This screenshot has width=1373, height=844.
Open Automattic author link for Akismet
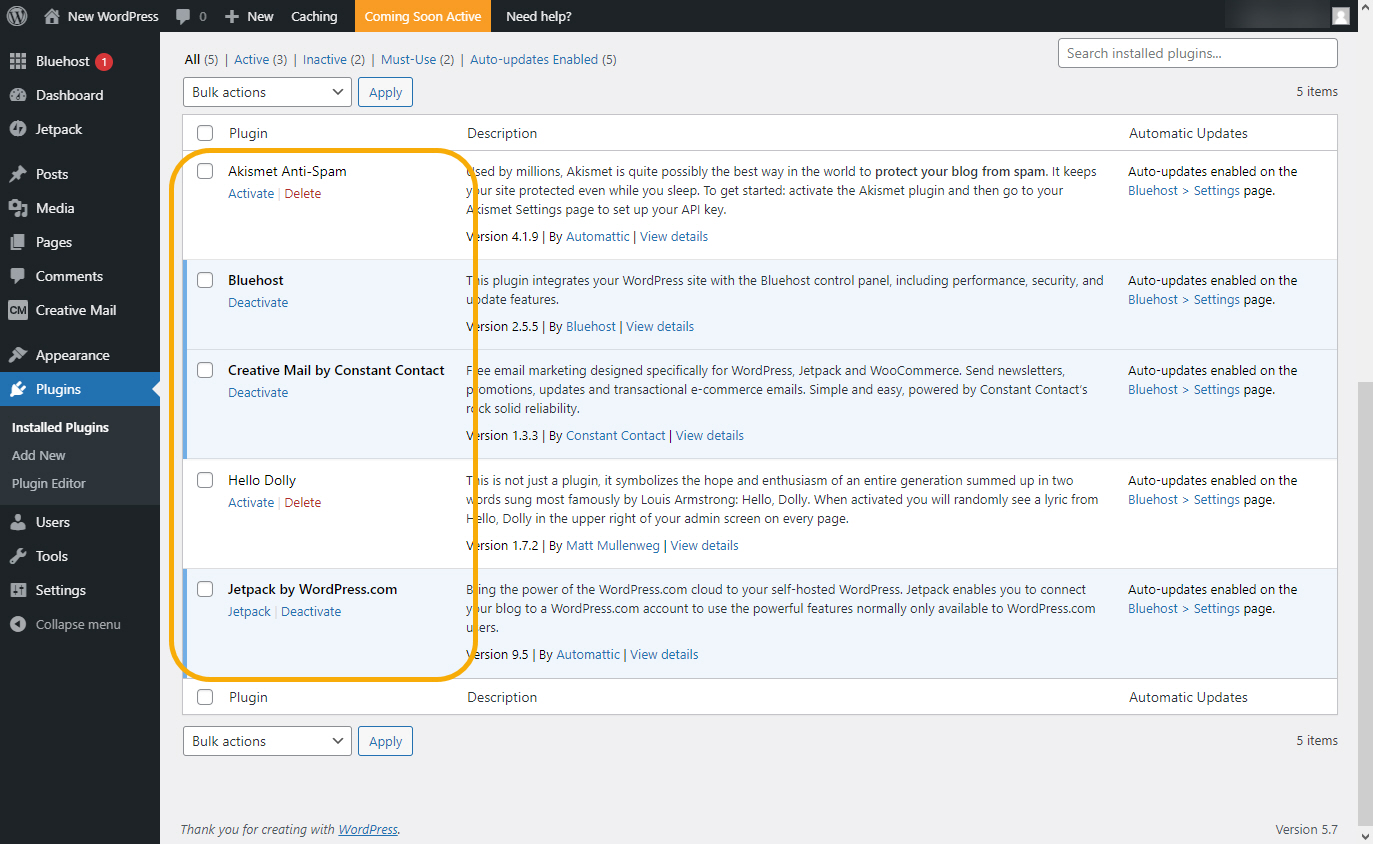(x=598, y=236)
